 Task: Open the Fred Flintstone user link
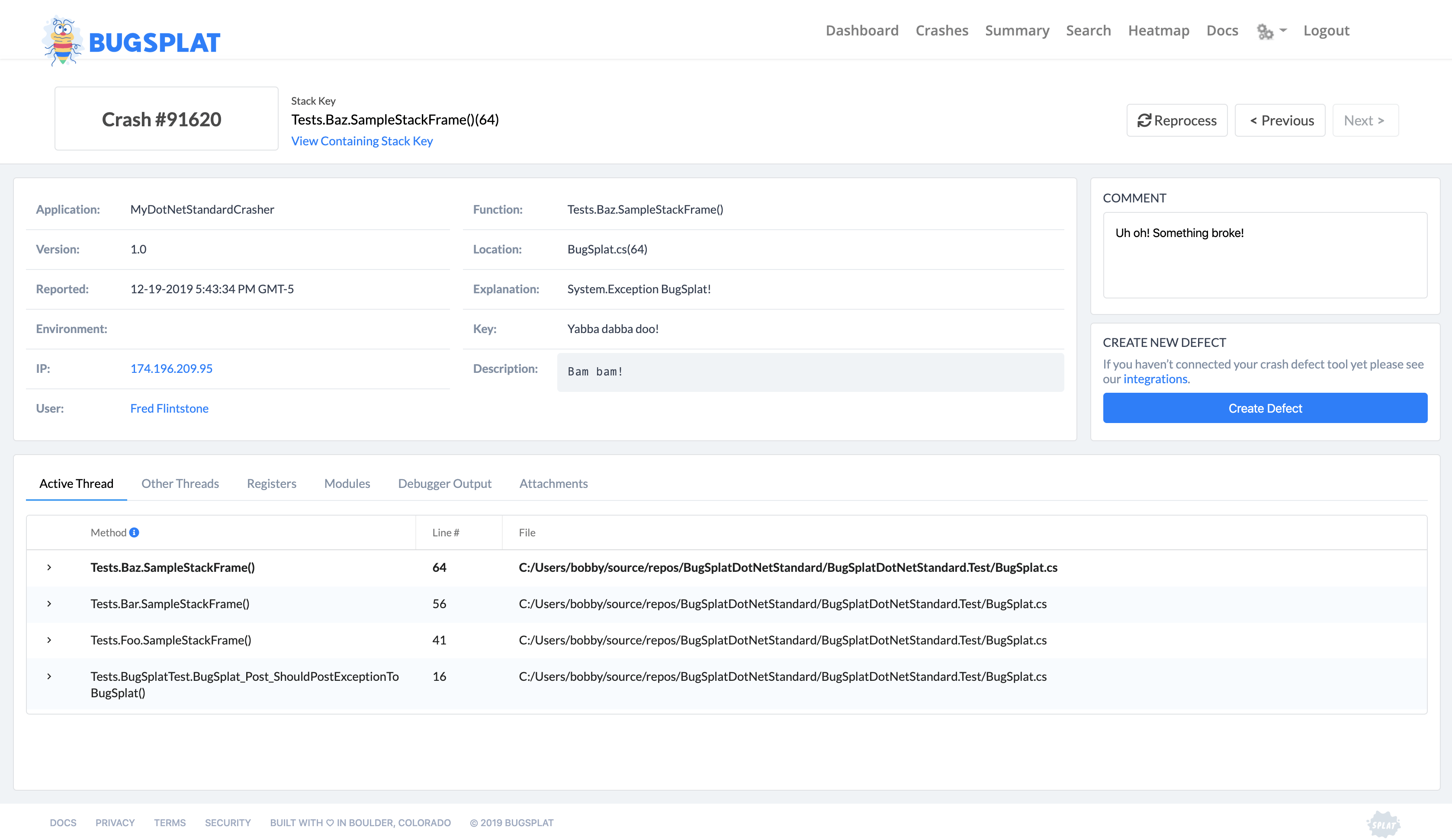point(170,408)
